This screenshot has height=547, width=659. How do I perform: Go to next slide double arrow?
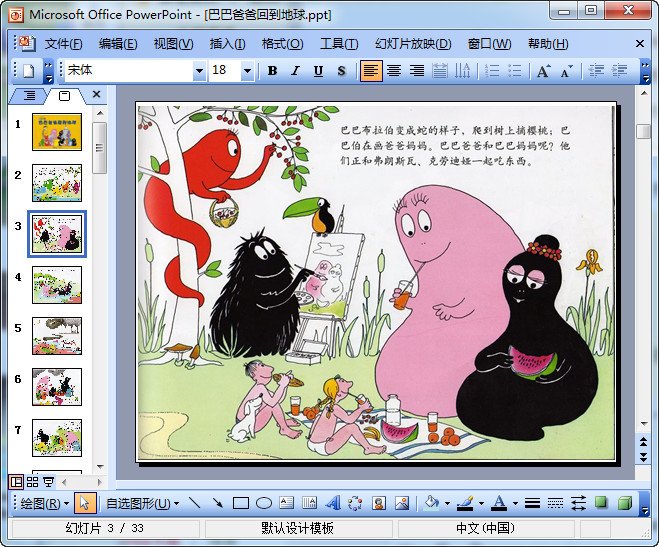coord(643,457)
